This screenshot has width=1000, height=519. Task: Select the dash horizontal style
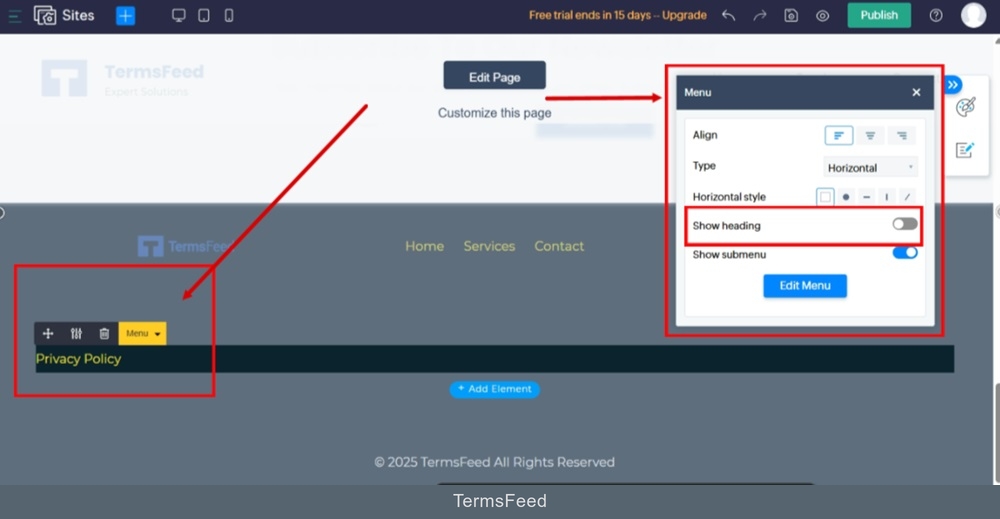point(866,197)
